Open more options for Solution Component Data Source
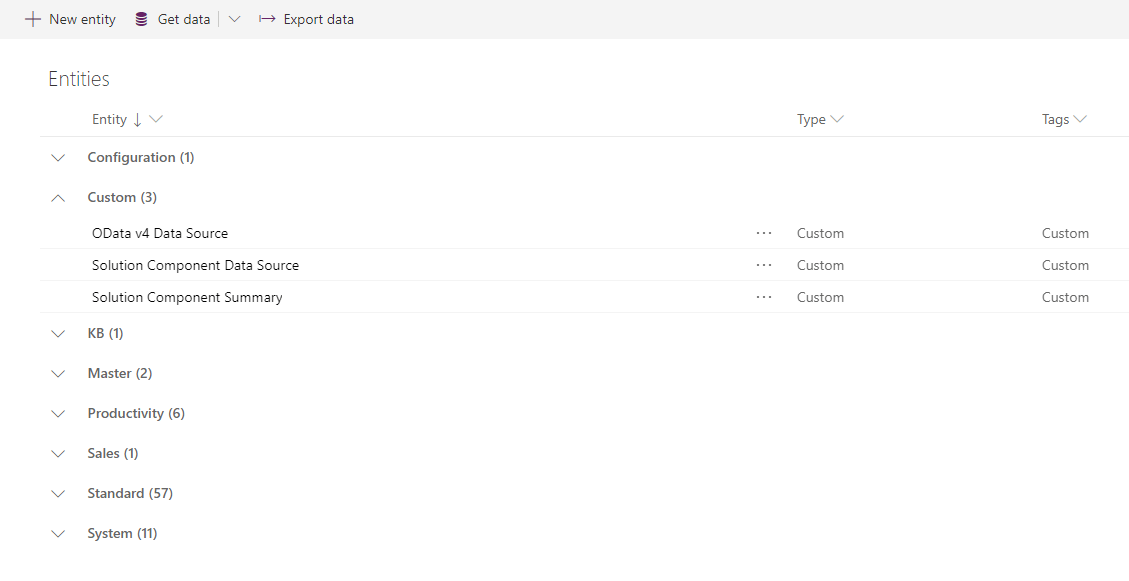 (x=764, y=265)
